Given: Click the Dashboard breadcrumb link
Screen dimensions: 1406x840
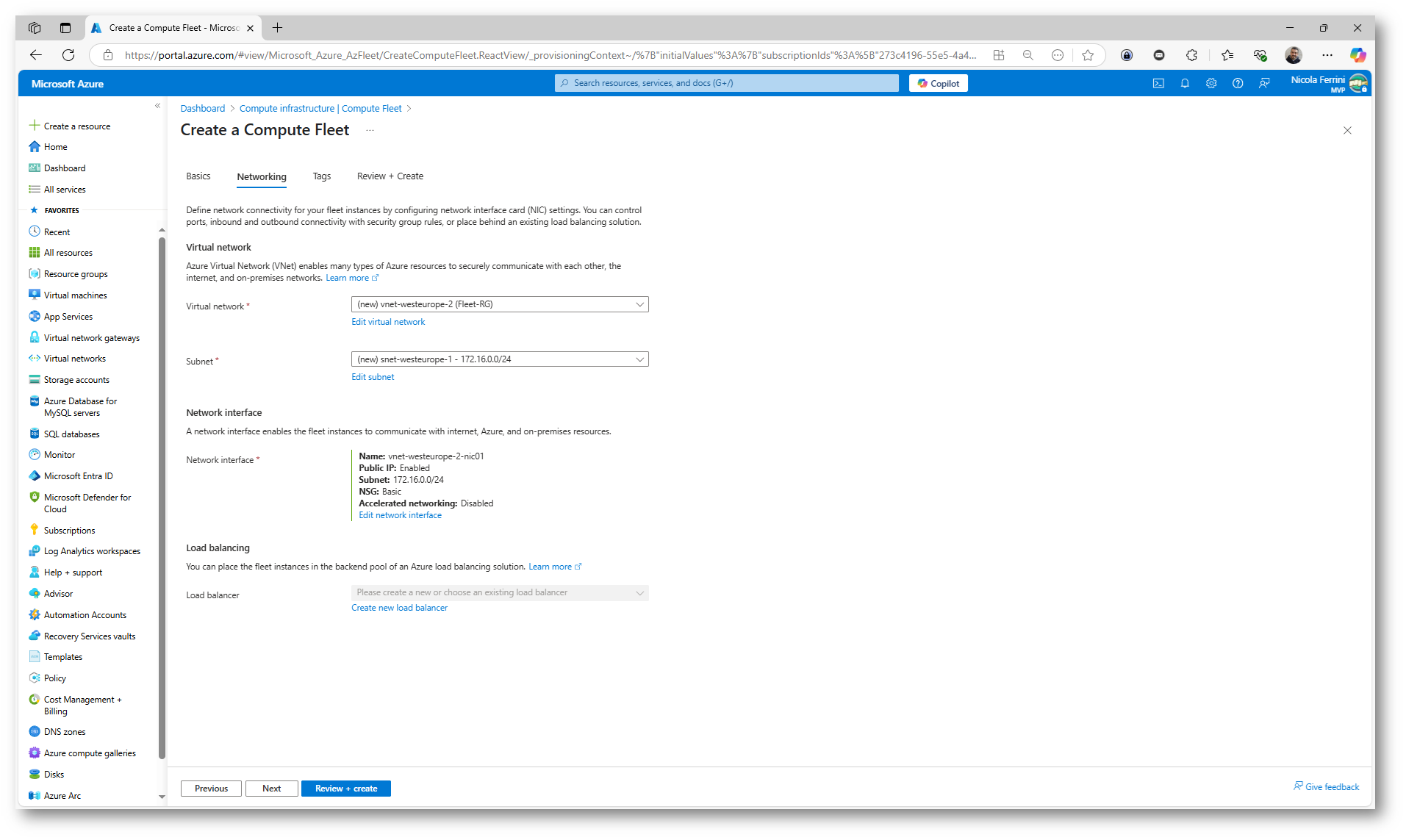Looking at the screenshot, I should pyautogui.click(x=203, y=108).
